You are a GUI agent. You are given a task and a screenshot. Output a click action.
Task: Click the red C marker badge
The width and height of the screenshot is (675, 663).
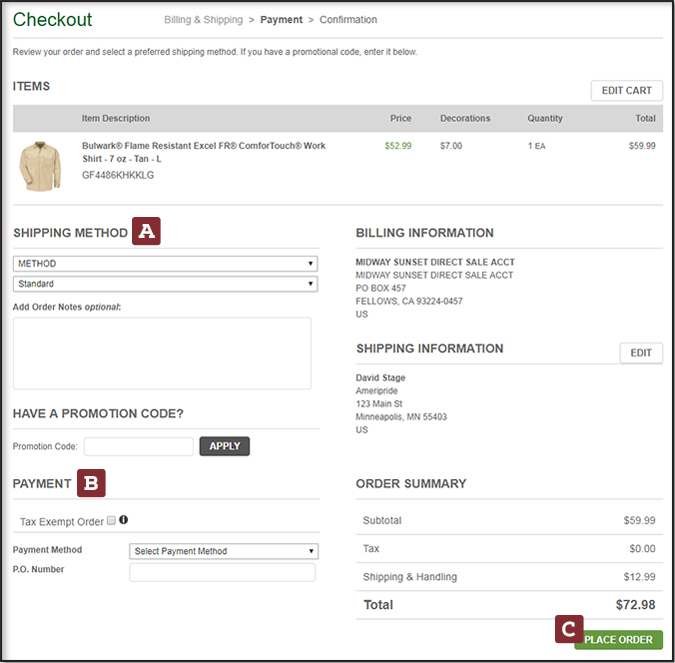(x=568, y=629)
